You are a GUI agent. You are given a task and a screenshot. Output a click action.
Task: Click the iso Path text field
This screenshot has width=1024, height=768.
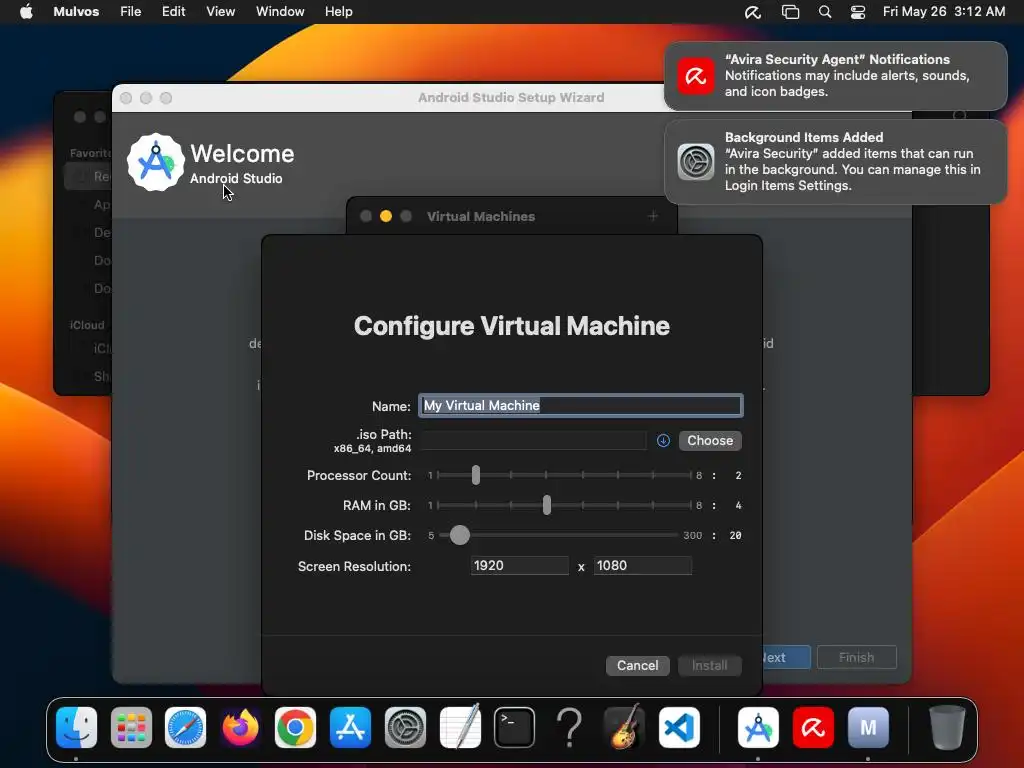(x=534, y=441)
